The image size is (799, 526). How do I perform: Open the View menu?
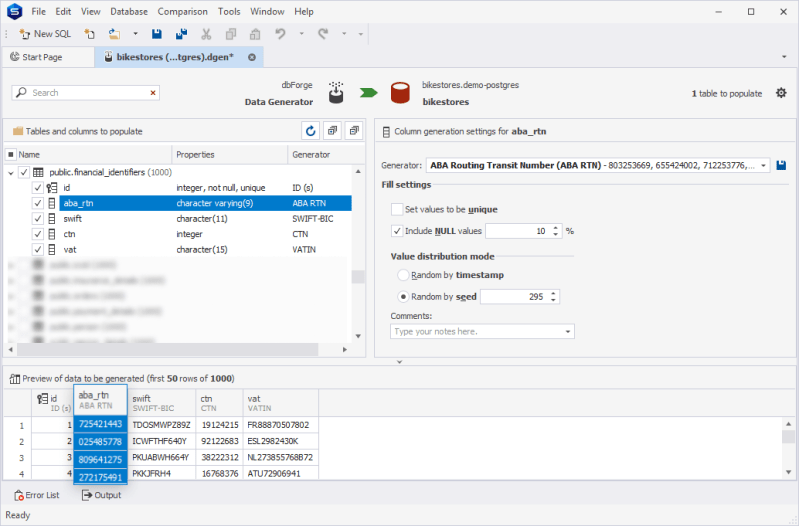(91, 11)
